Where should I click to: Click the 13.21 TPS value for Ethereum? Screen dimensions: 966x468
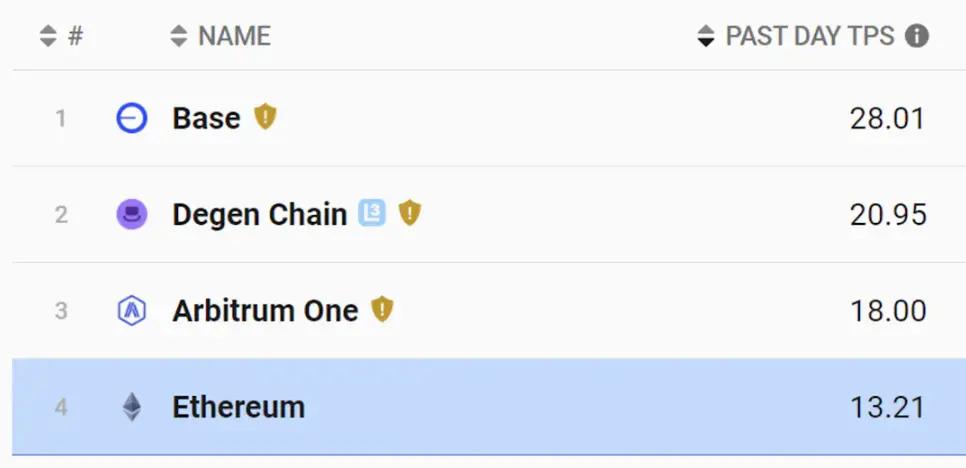(x=887, y=407)
